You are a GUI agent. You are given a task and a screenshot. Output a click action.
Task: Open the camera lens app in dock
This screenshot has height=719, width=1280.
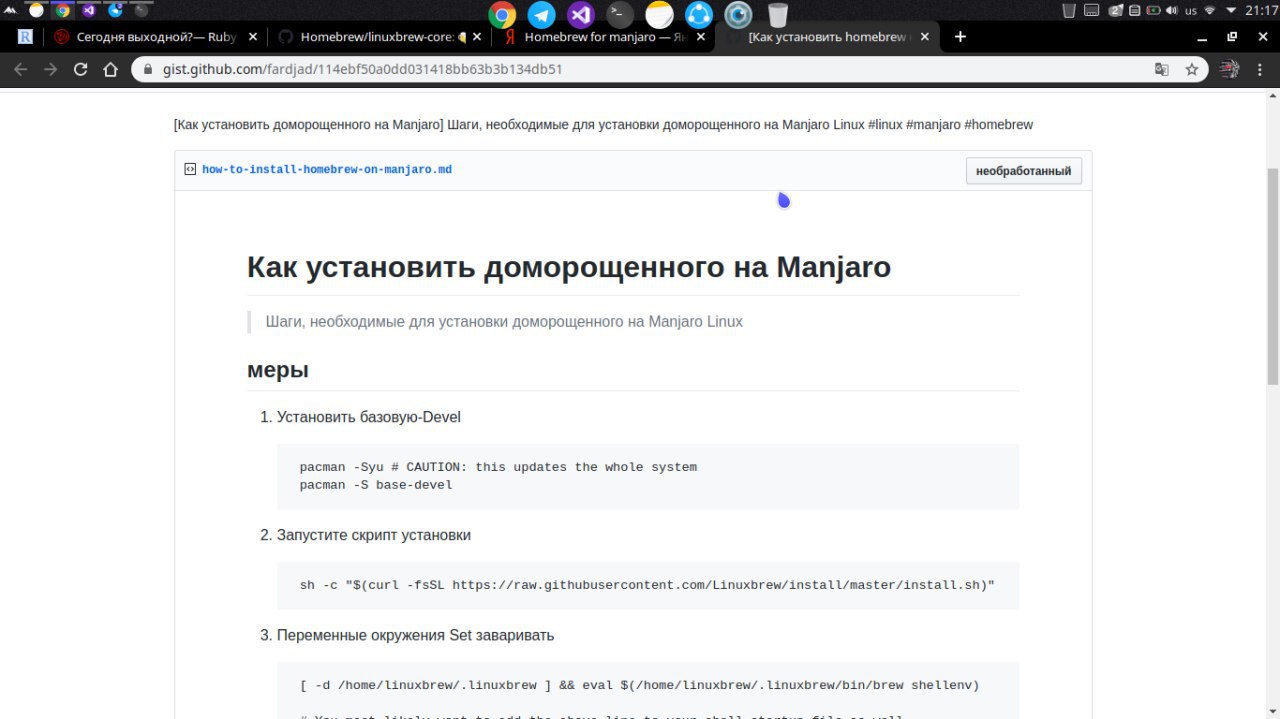coord(738,14)
